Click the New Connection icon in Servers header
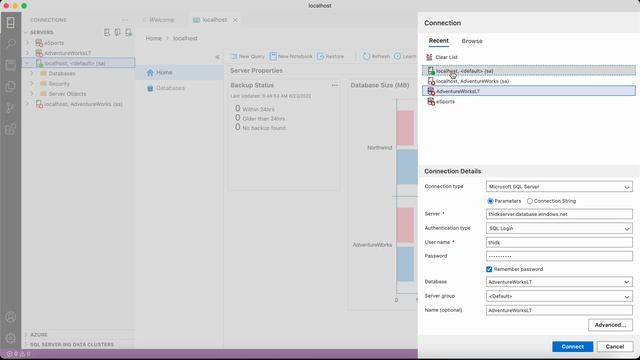The image size is (640, 360). (x=107, y=32)
